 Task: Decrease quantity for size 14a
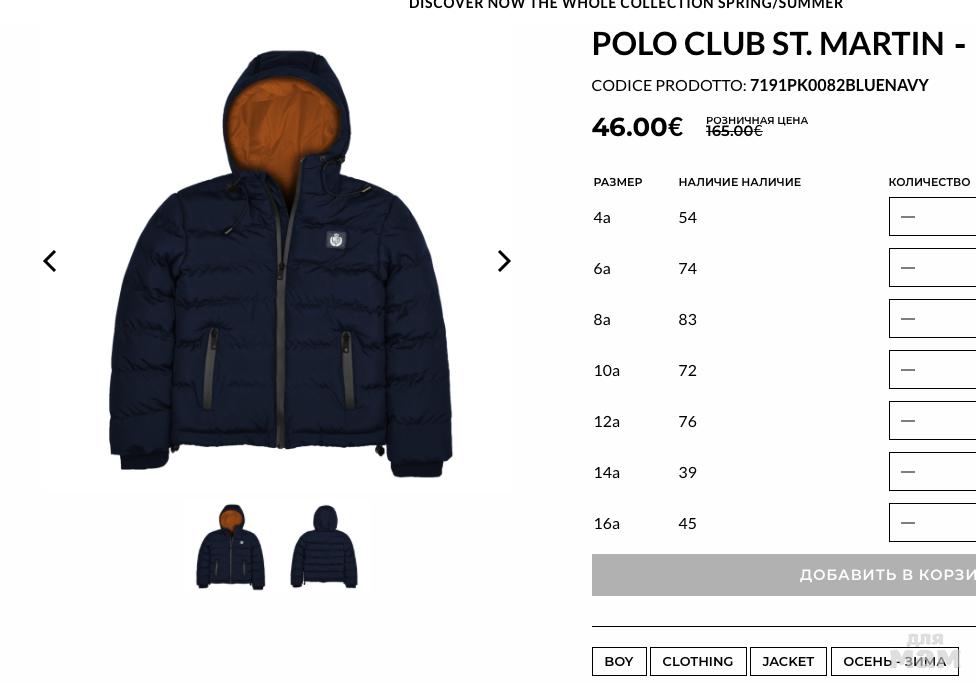pyautogui.click(x=908, y=472)
